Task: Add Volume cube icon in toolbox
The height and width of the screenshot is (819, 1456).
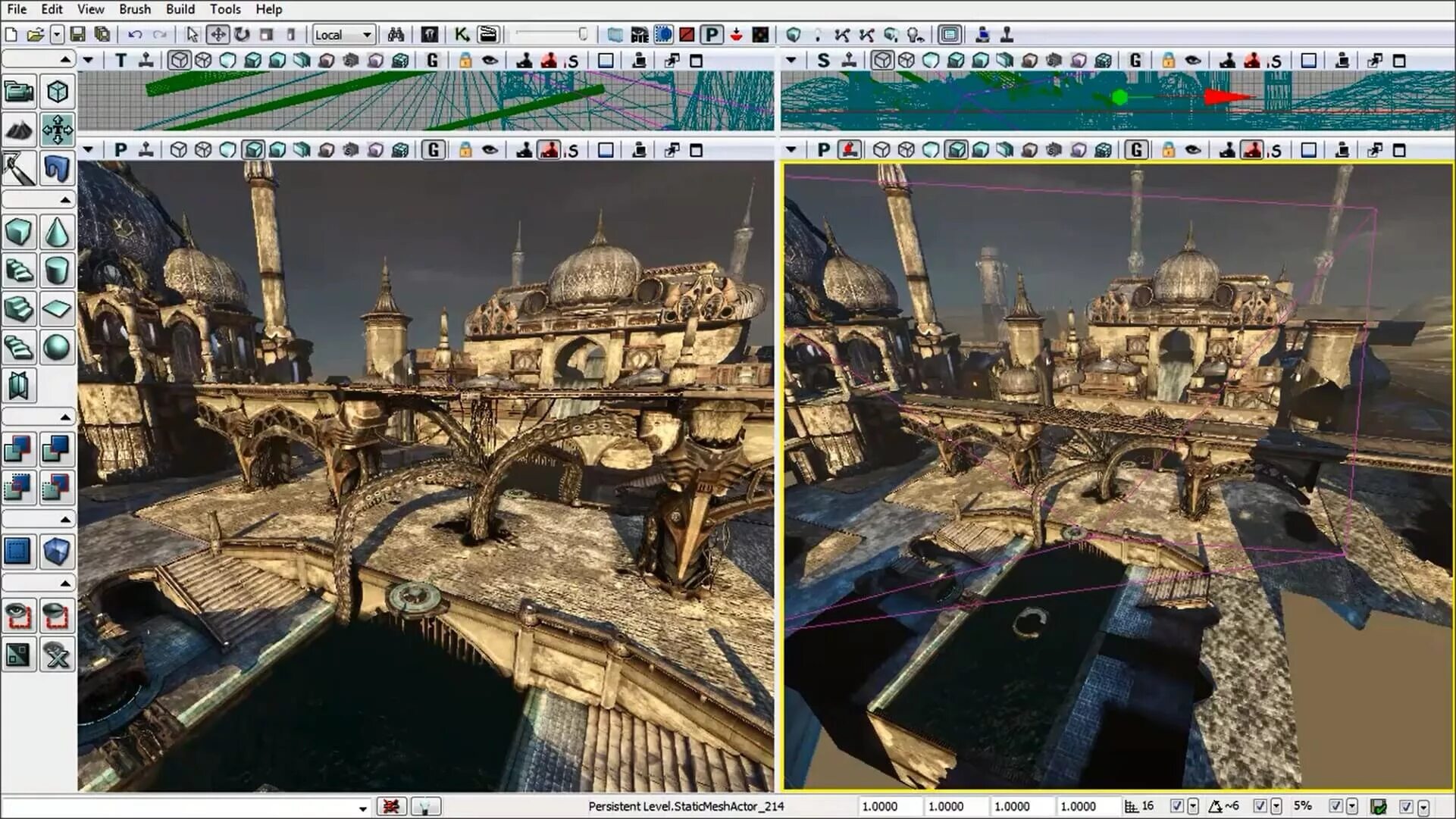Action: tap(58, 552)
